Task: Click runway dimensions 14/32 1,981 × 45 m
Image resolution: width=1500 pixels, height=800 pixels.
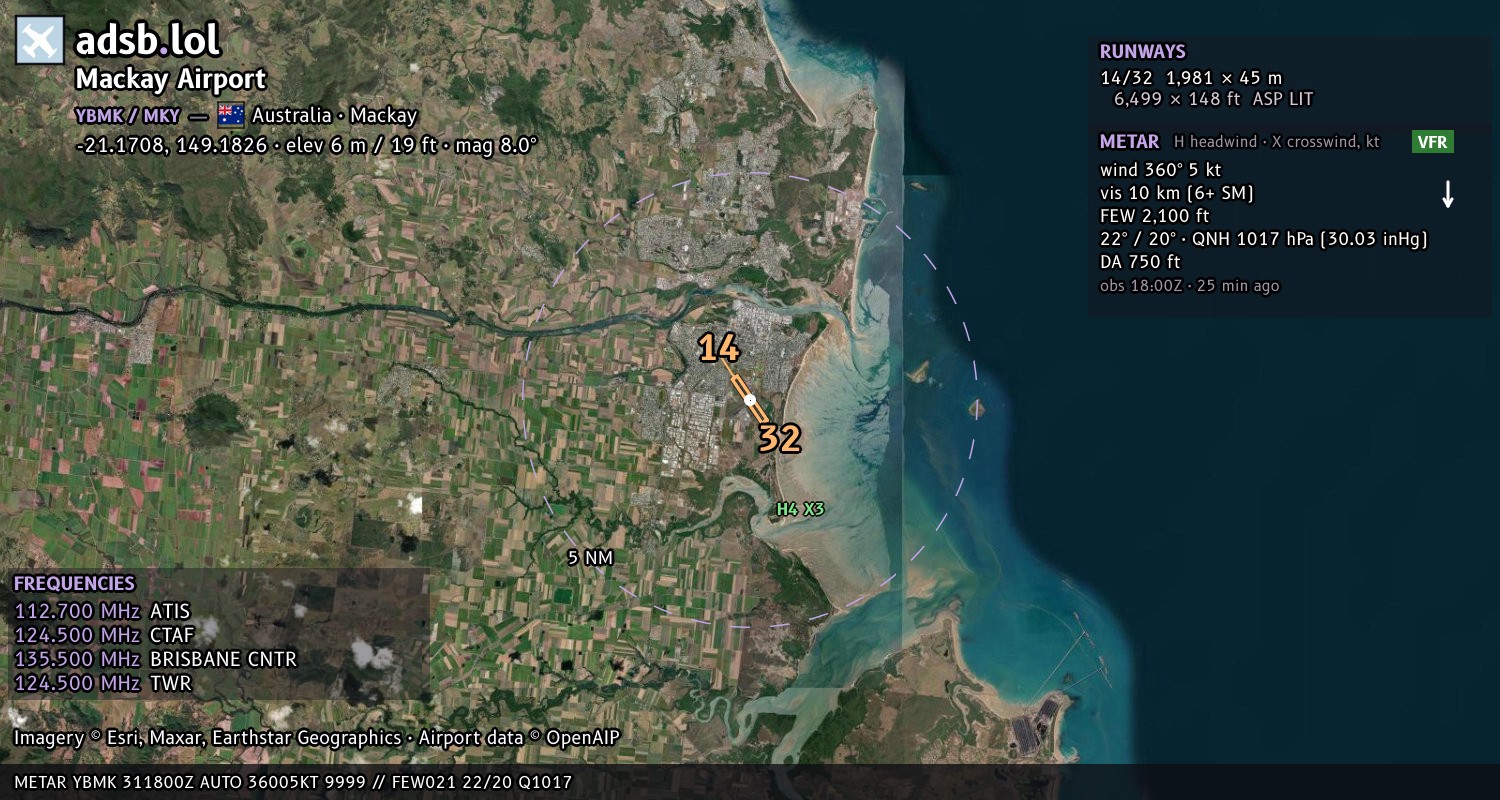Action: (x=1191, y=78)
